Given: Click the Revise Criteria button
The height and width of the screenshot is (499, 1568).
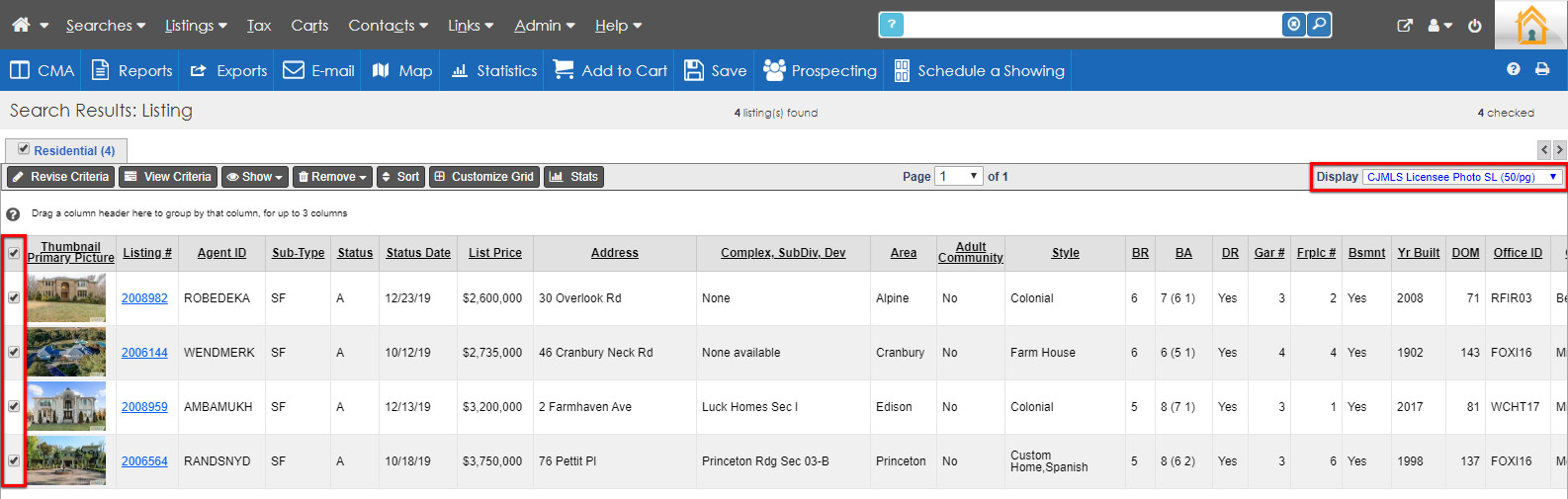Looking at the screenshot, I should 60,177.
